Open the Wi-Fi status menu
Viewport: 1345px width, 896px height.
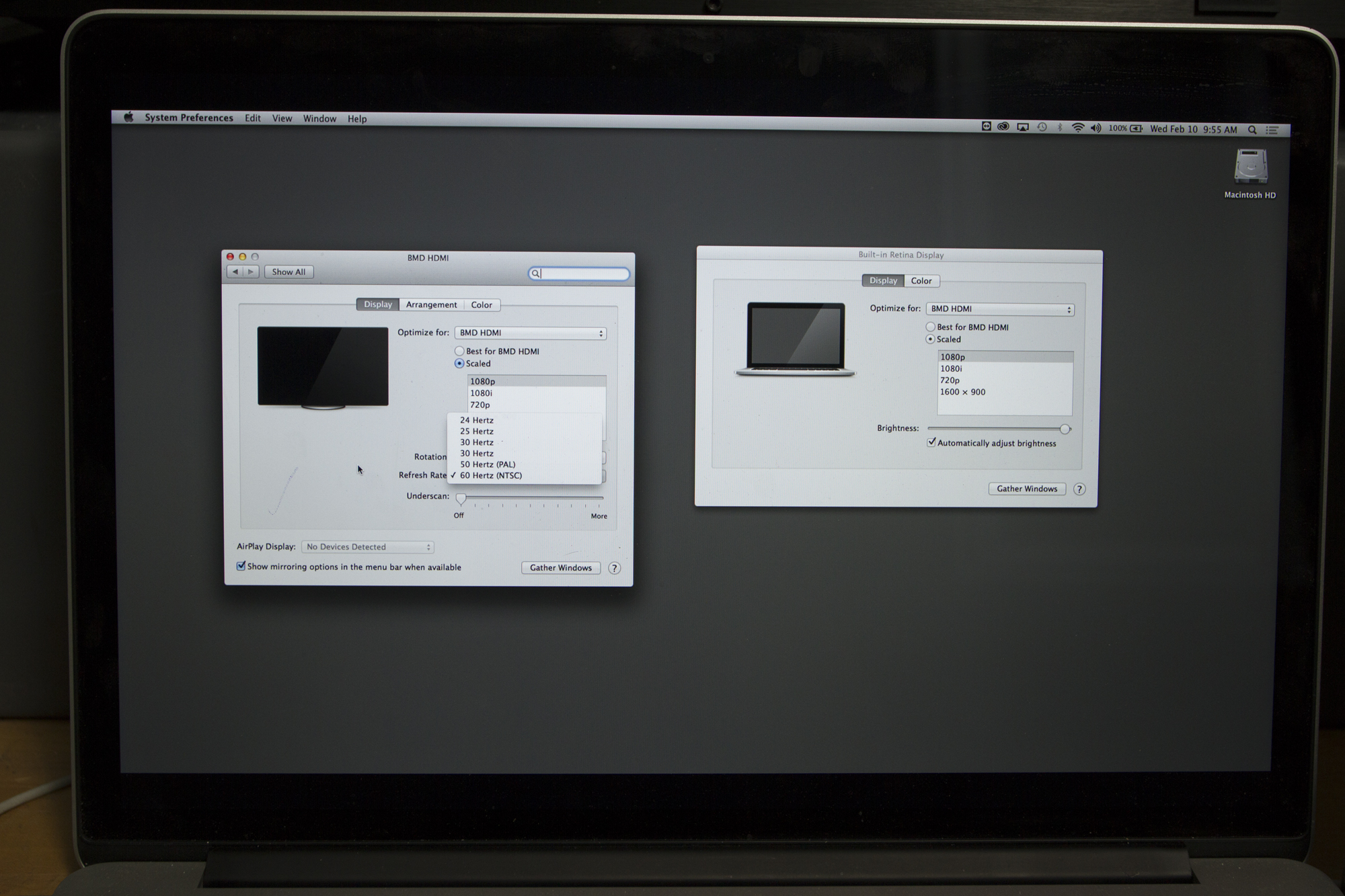pos(1077,128)
